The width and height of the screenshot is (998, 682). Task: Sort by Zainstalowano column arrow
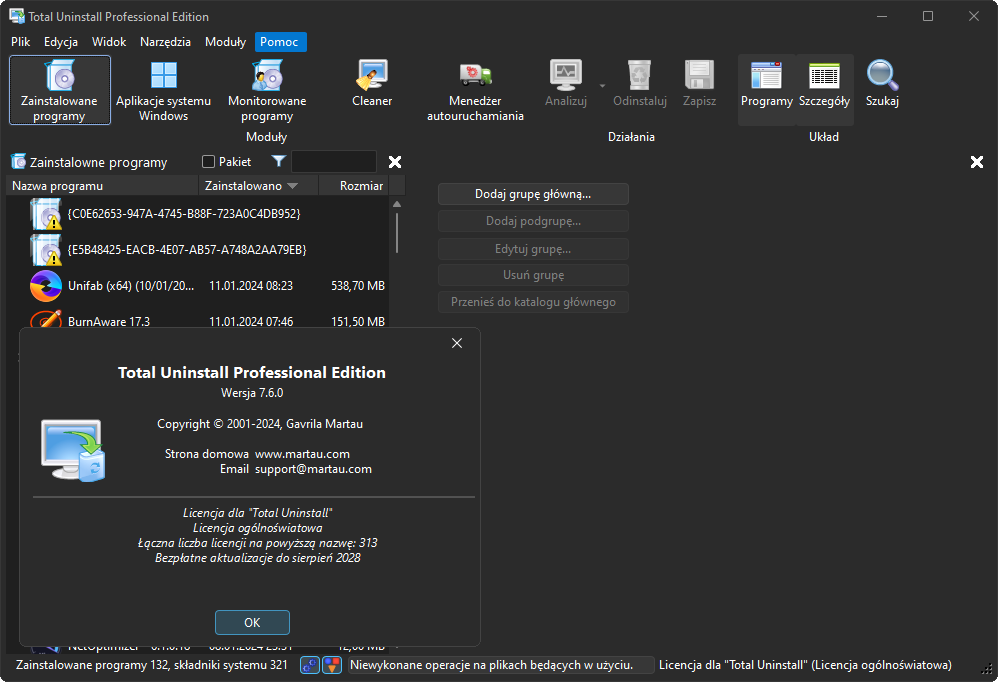293,186
